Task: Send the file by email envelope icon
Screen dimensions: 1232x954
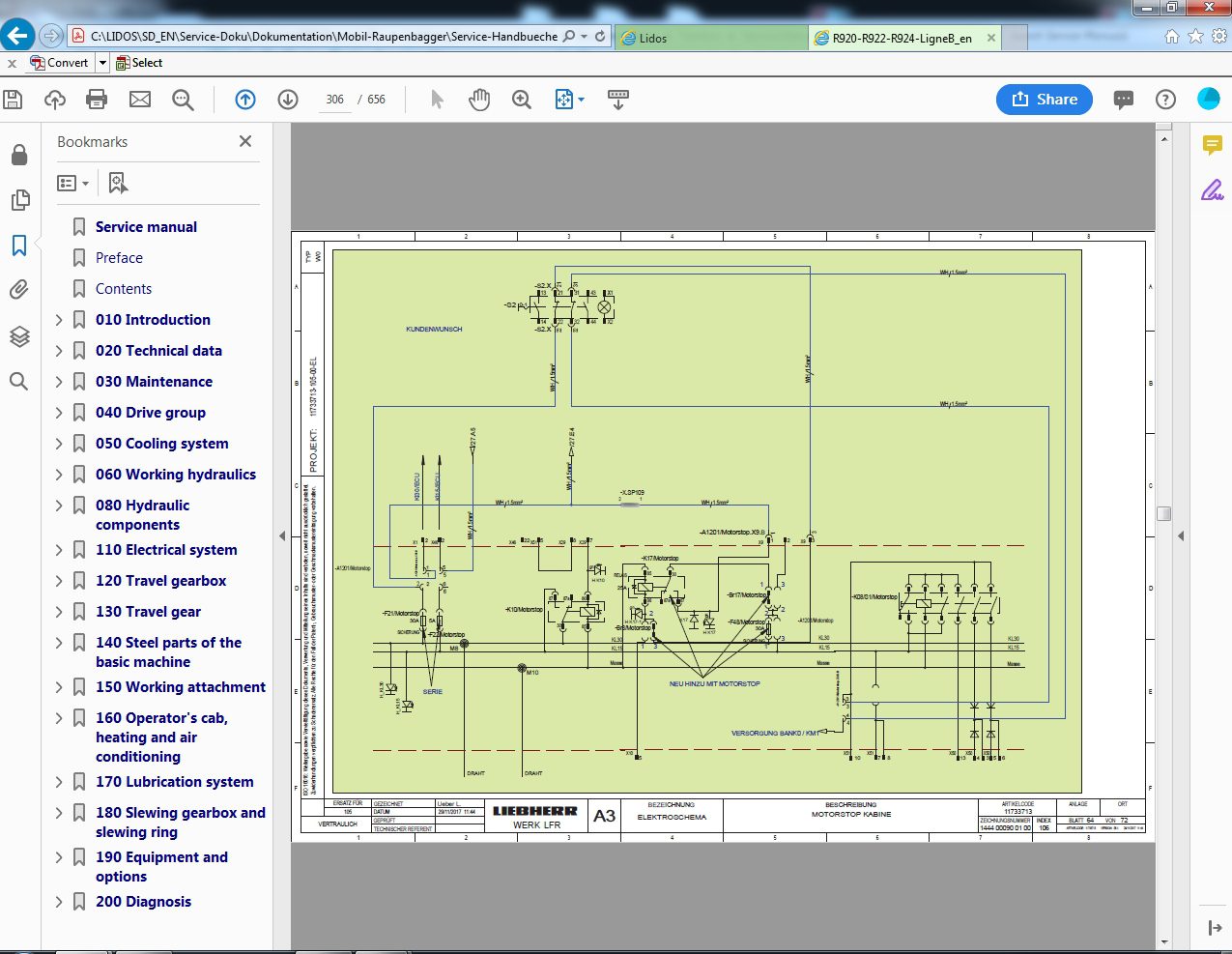Action: point(140,100)
